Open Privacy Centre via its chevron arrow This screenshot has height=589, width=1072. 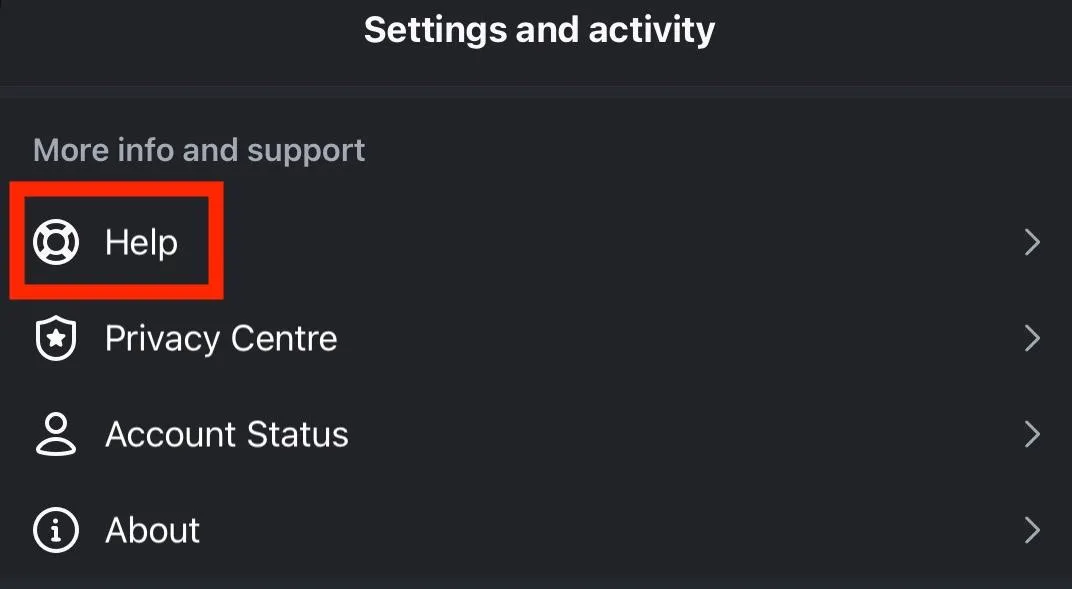click(1032, 339)
